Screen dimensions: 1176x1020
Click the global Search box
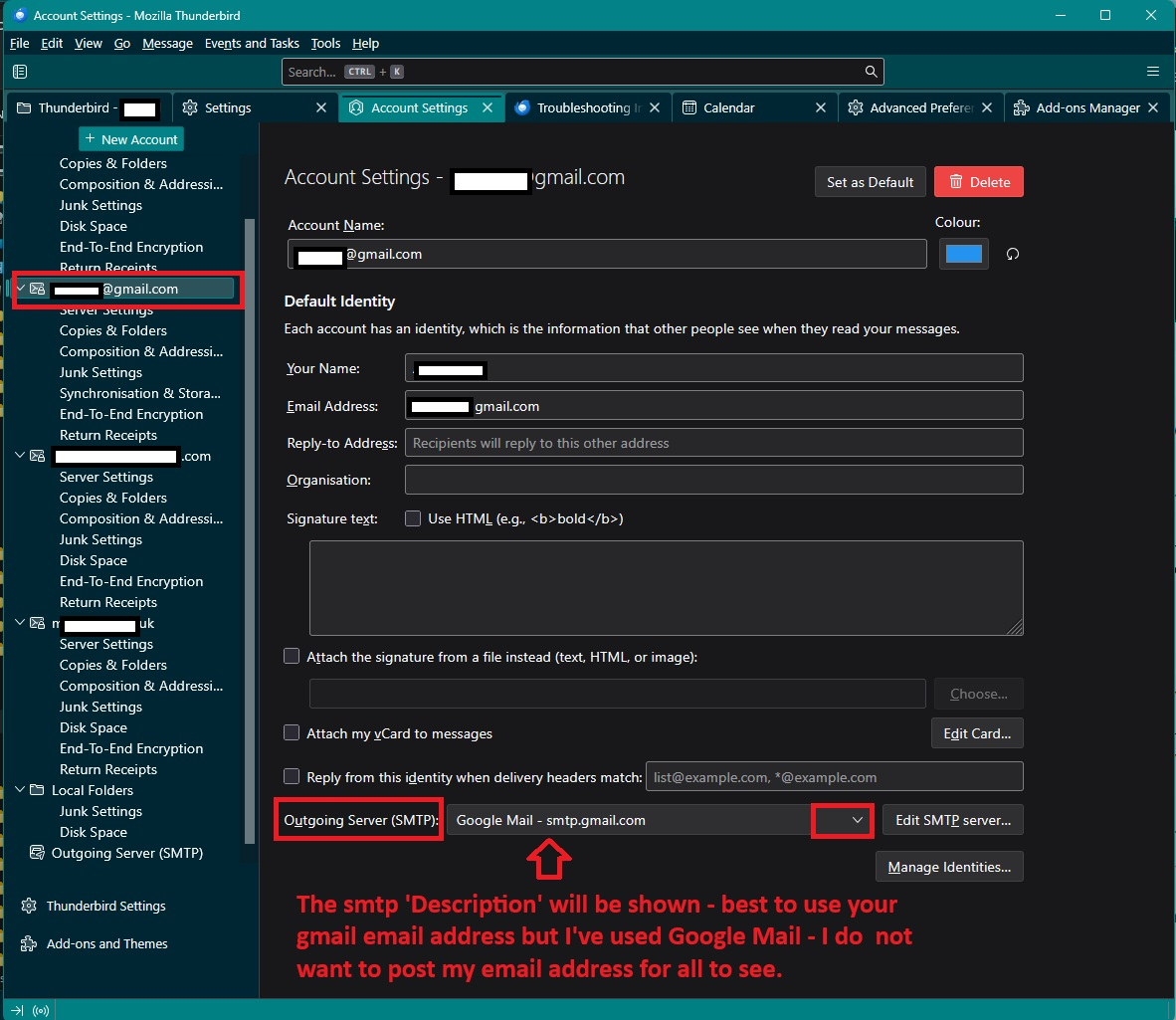coord(583,72)
